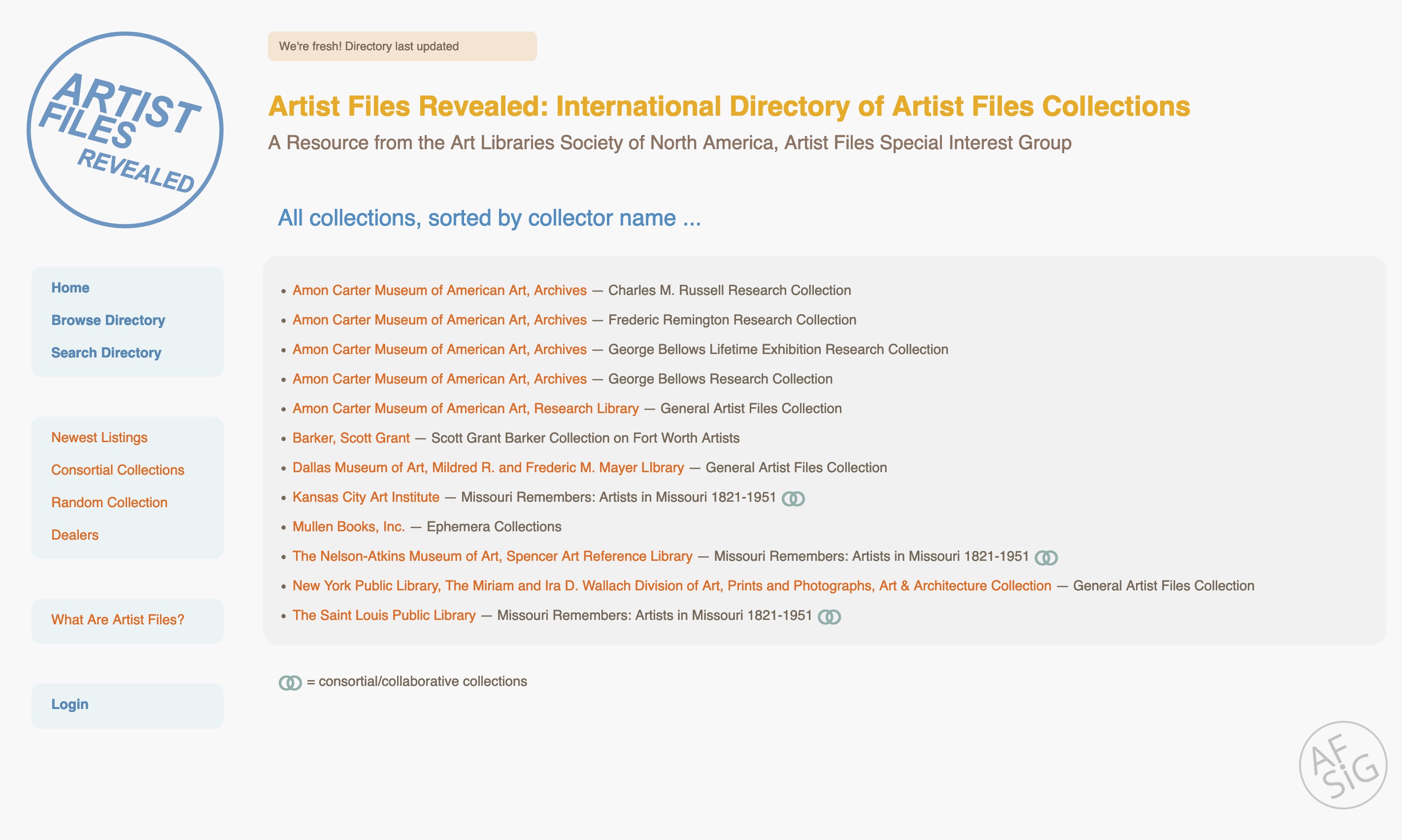Click the consortial rings legend icon
The width and height of the screenshot is (1402, 840).
click(290, 682)
